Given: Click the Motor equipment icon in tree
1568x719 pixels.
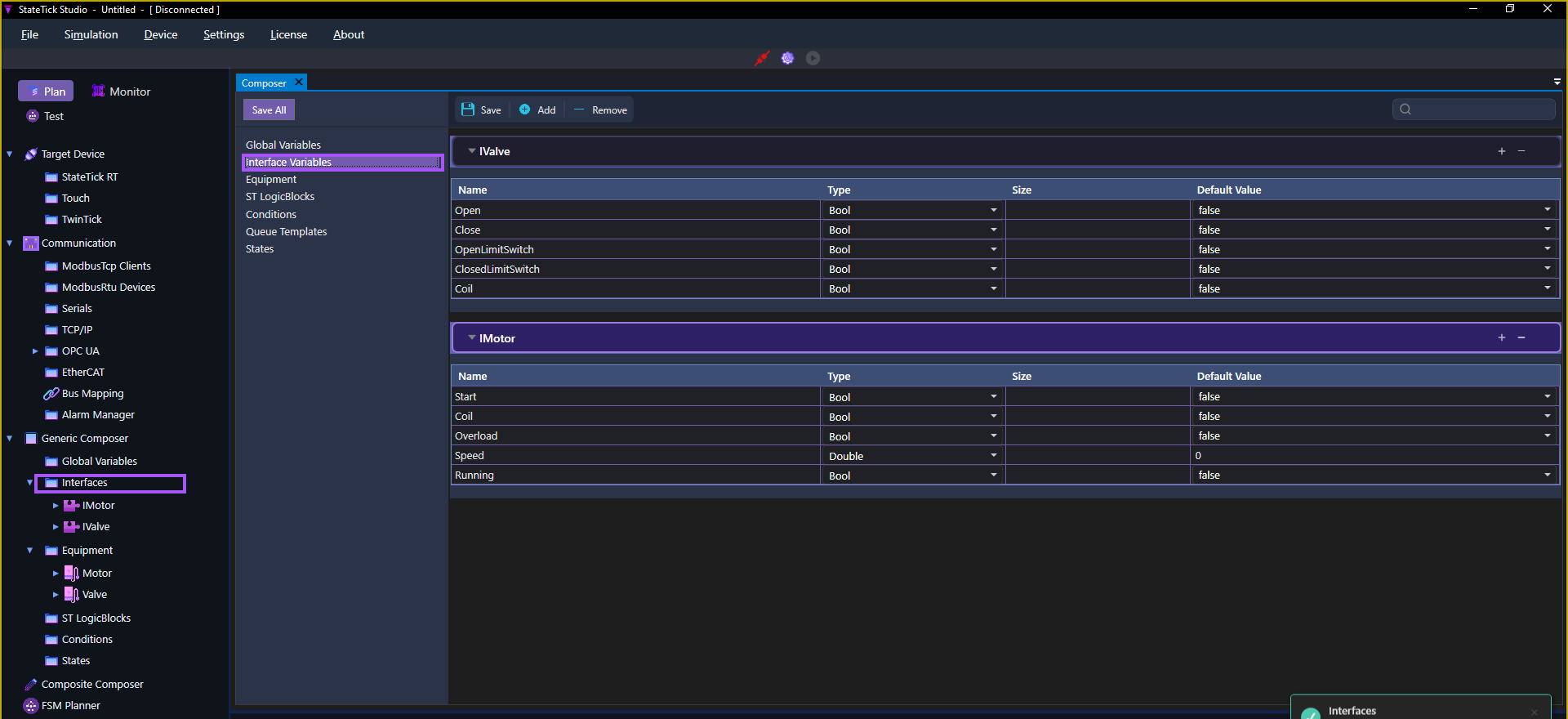Looking at the screenshot, I should pyautogui.click(x=71, y=574).
